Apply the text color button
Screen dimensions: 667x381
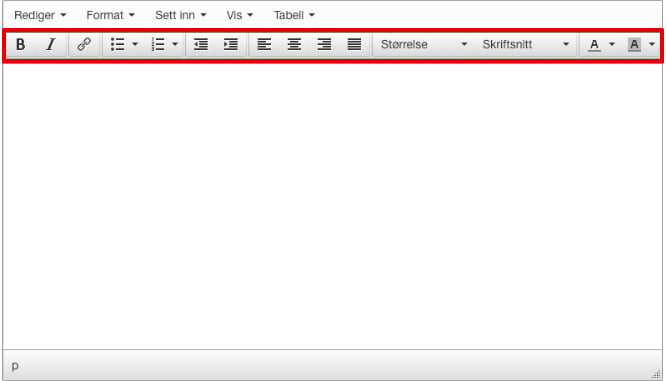pos(594,44)
